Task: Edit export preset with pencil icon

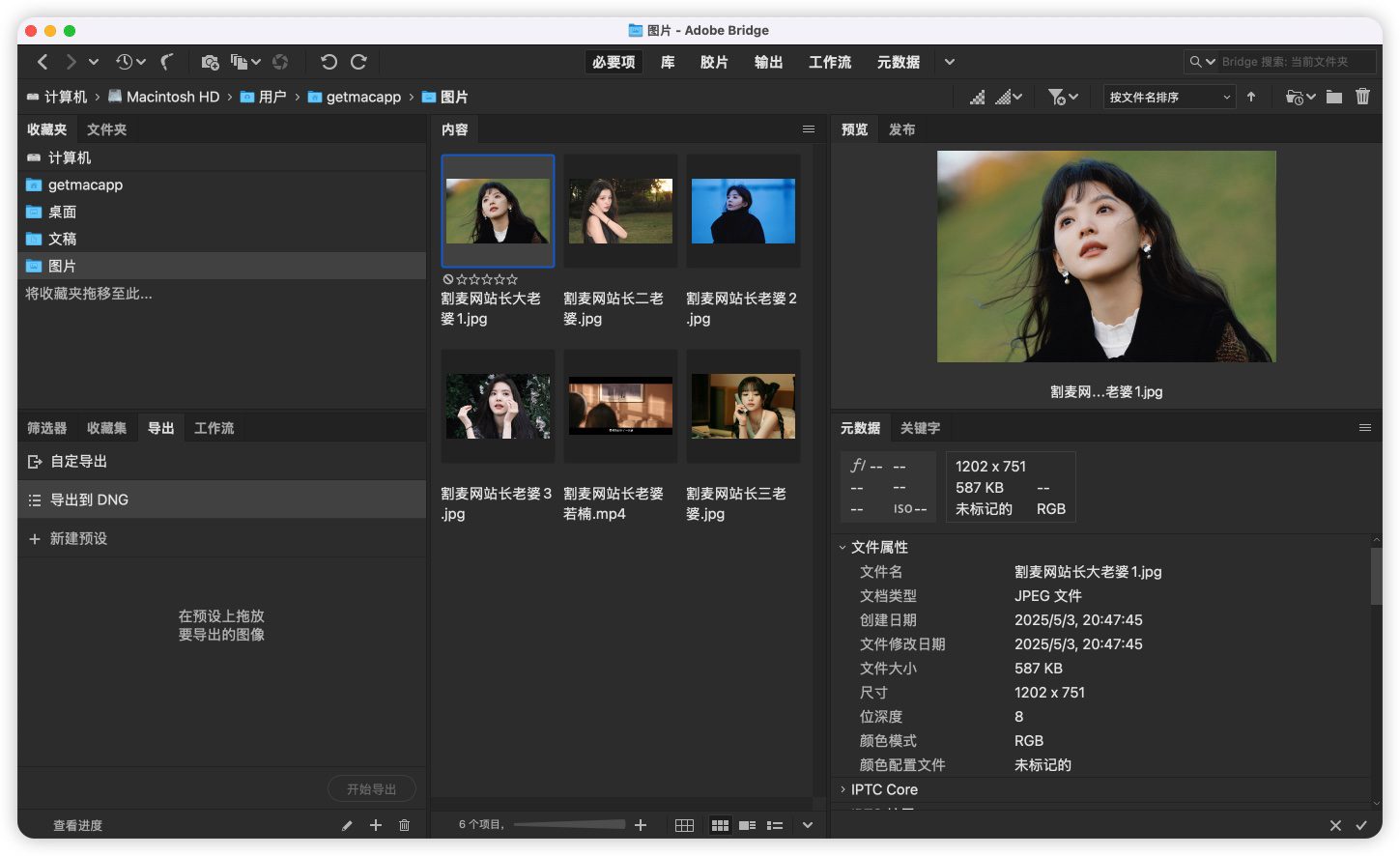Action: click(x=347, y=825)
